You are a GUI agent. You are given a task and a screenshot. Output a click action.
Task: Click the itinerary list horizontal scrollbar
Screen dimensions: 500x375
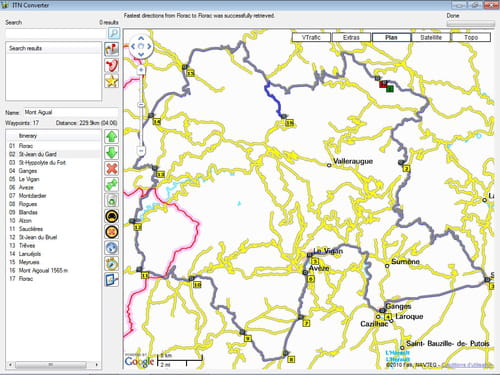(x=53, y=365)
